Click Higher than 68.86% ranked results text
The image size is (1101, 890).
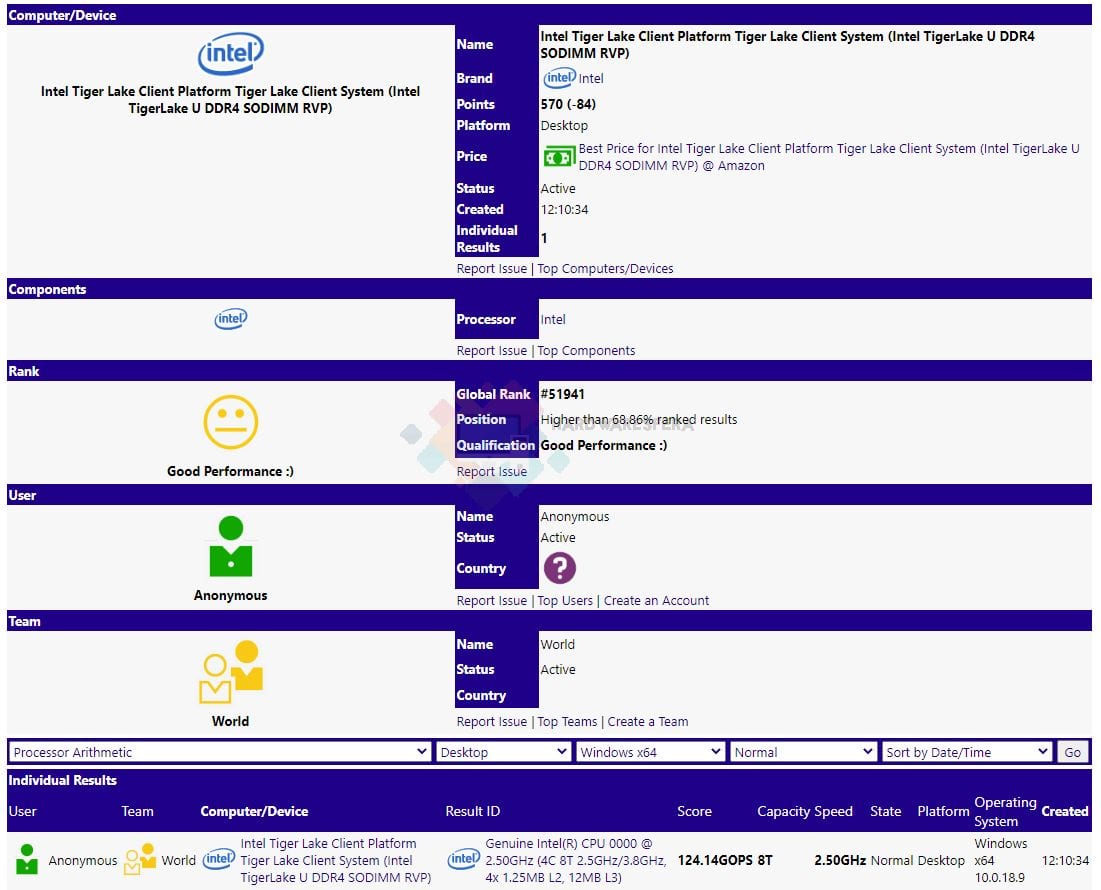(639, 420)
